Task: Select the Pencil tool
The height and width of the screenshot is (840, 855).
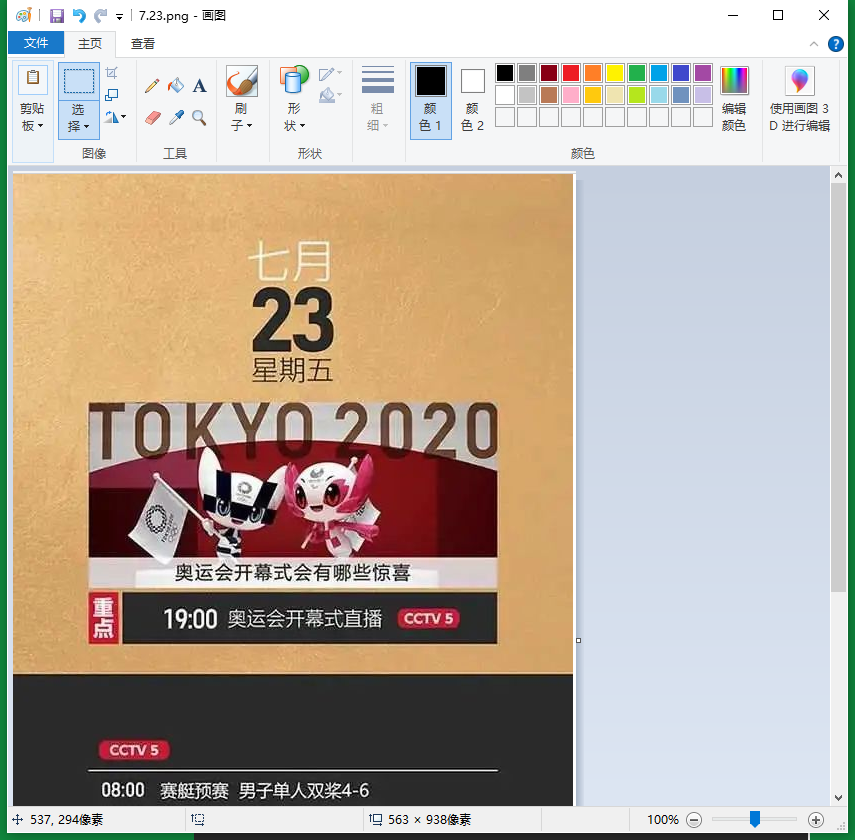Action: (152, 86)
